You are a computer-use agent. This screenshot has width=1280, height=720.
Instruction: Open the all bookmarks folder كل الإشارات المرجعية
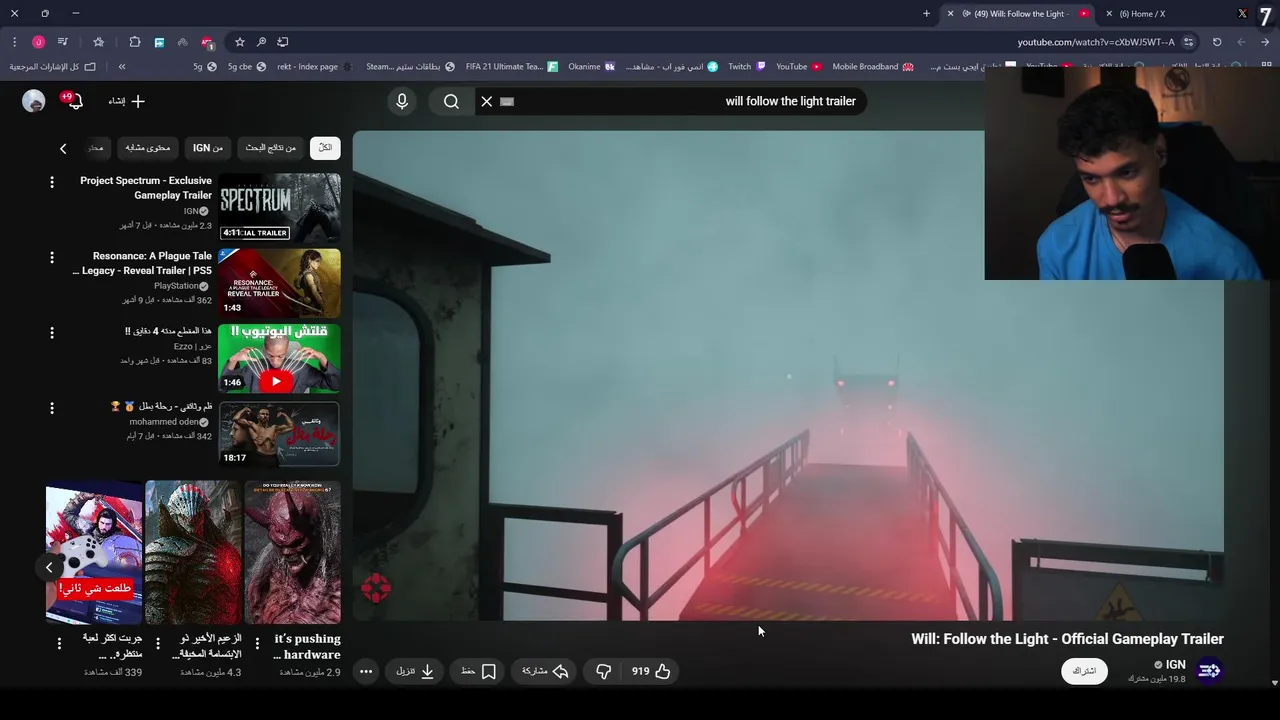[x=53, y=66]
